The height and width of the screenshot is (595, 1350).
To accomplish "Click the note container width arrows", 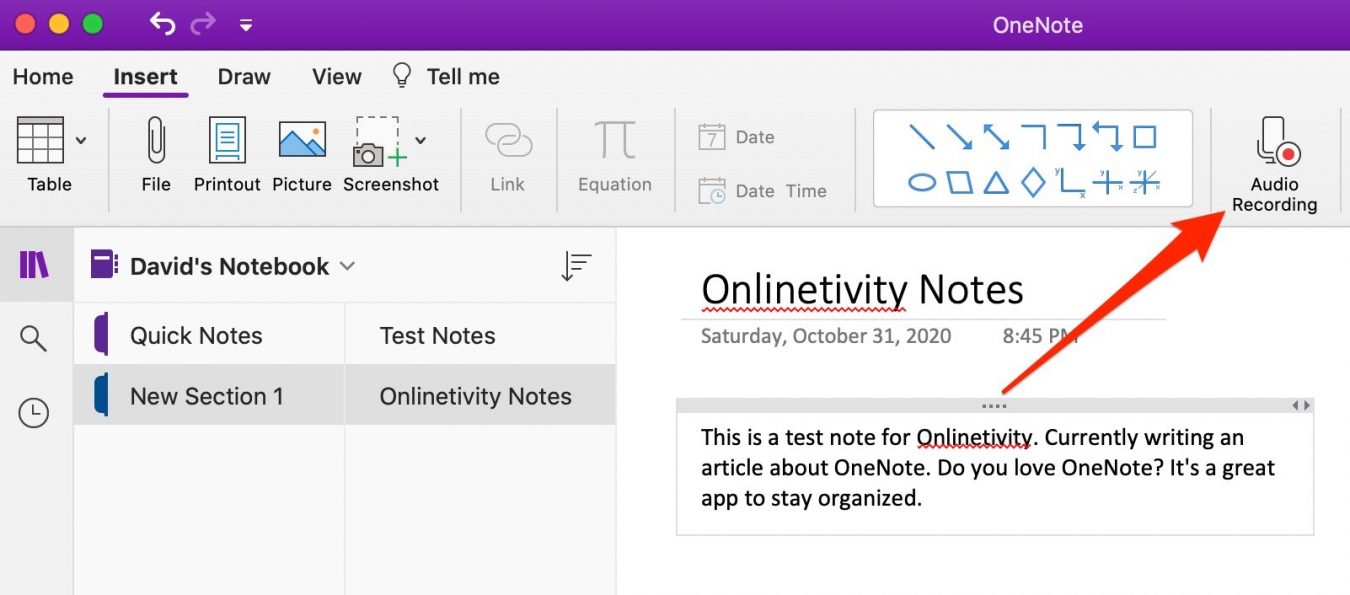I will click(x=1301, y=406).
